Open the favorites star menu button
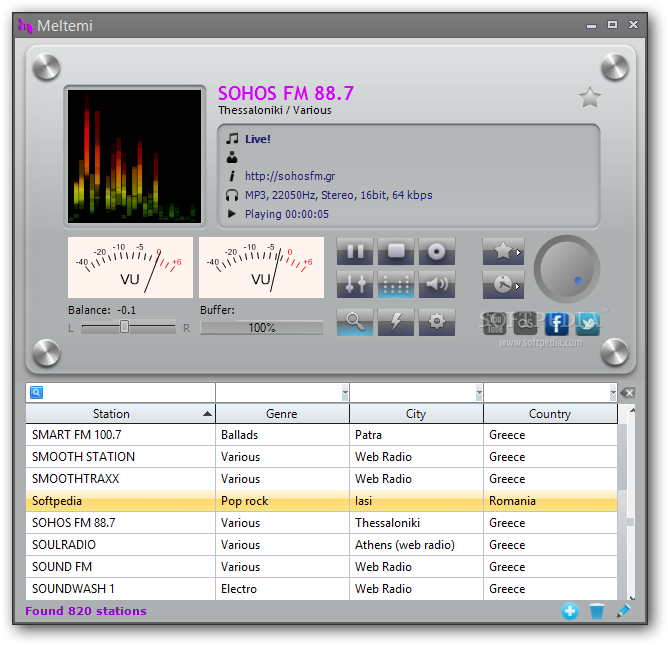Screen dimensions: 668x645 point(503,252)
